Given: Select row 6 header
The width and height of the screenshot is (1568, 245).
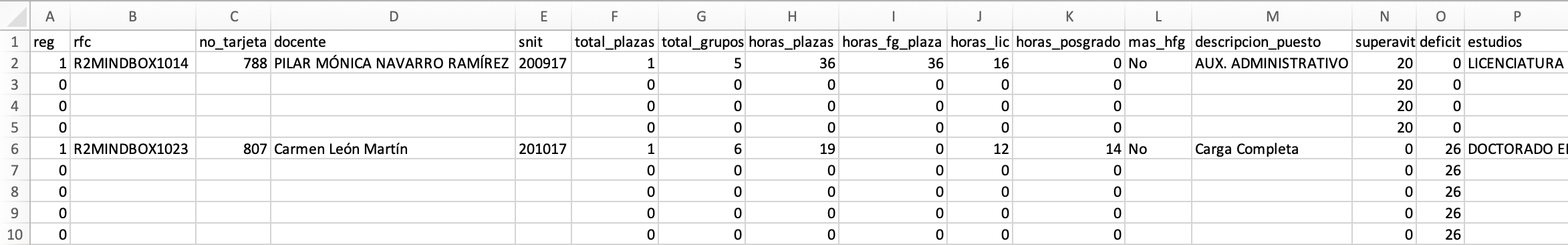Looking at the screenshot, I should 15,149.
